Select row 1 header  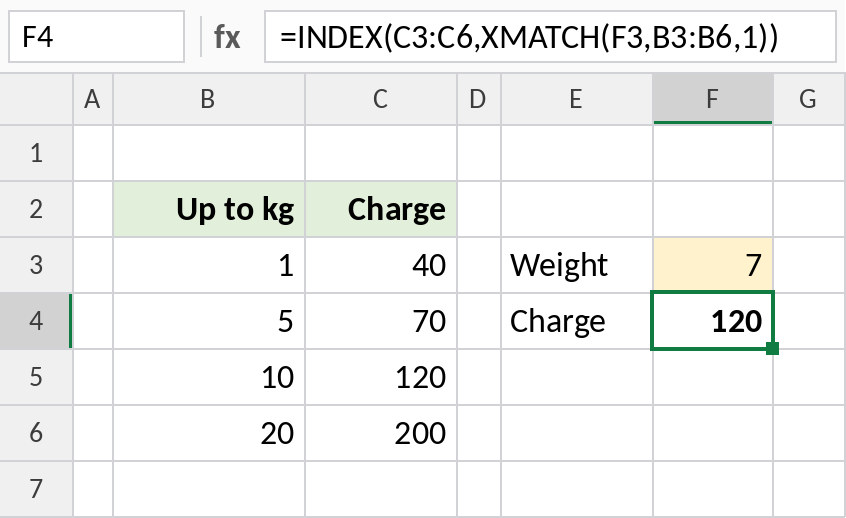[36, 153]
